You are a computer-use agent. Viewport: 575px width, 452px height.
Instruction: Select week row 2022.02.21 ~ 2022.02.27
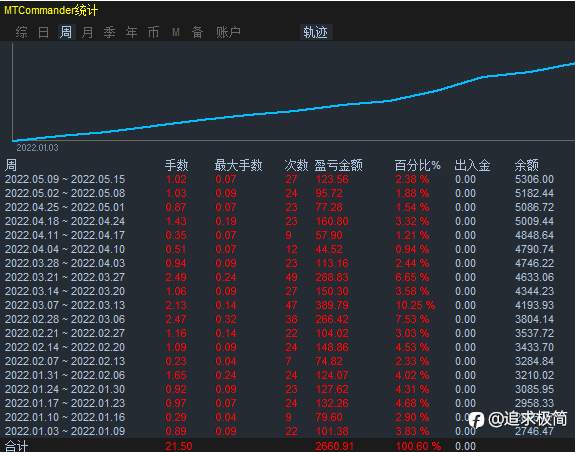coord(279,333)
